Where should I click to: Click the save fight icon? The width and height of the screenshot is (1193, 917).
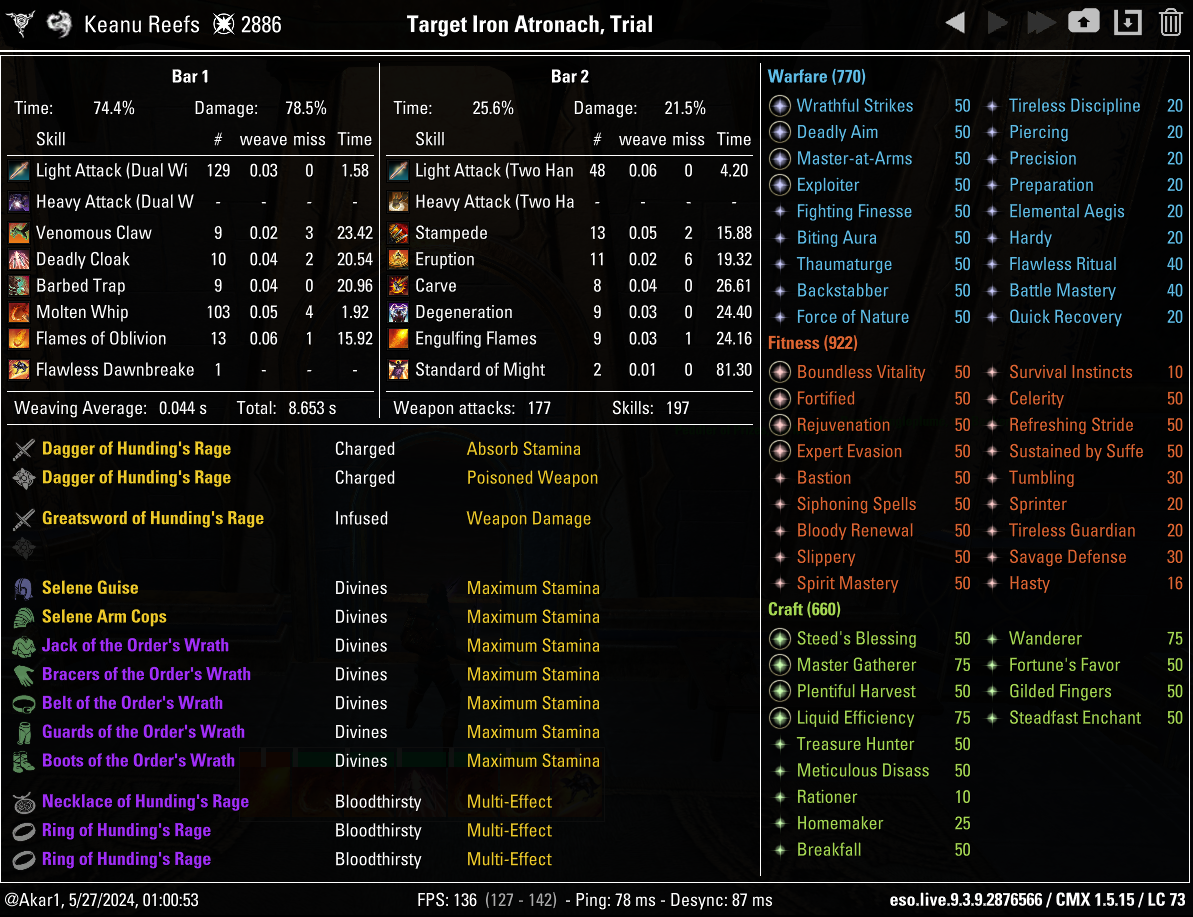(x=1128, y=22)
